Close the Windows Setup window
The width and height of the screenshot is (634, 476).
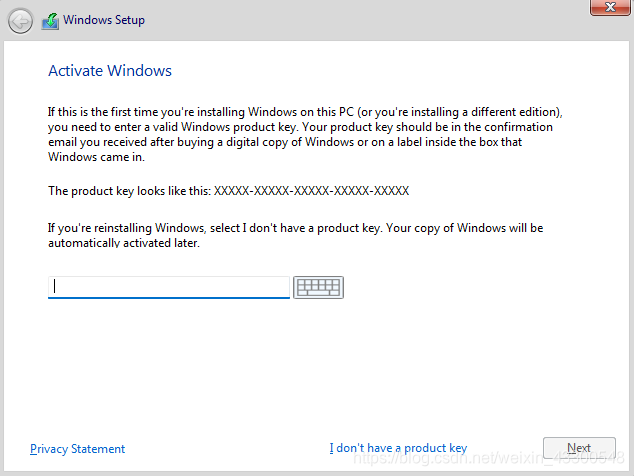coord(610,7)
